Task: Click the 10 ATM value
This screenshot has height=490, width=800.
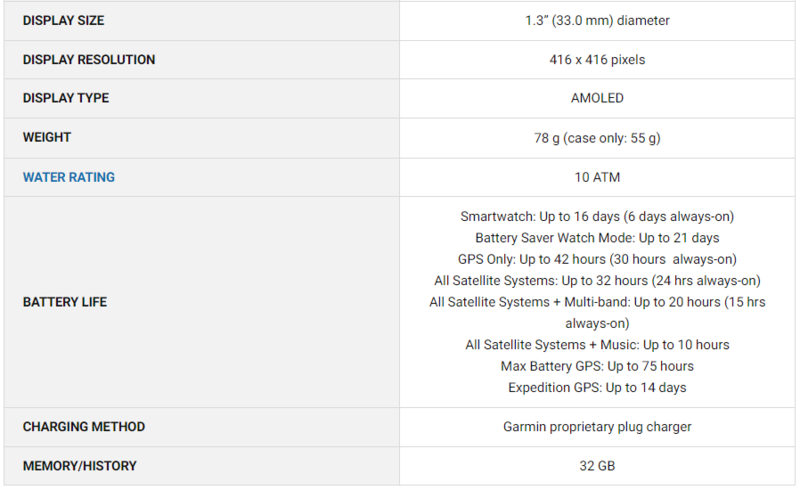Action: (x=597, y=177)
